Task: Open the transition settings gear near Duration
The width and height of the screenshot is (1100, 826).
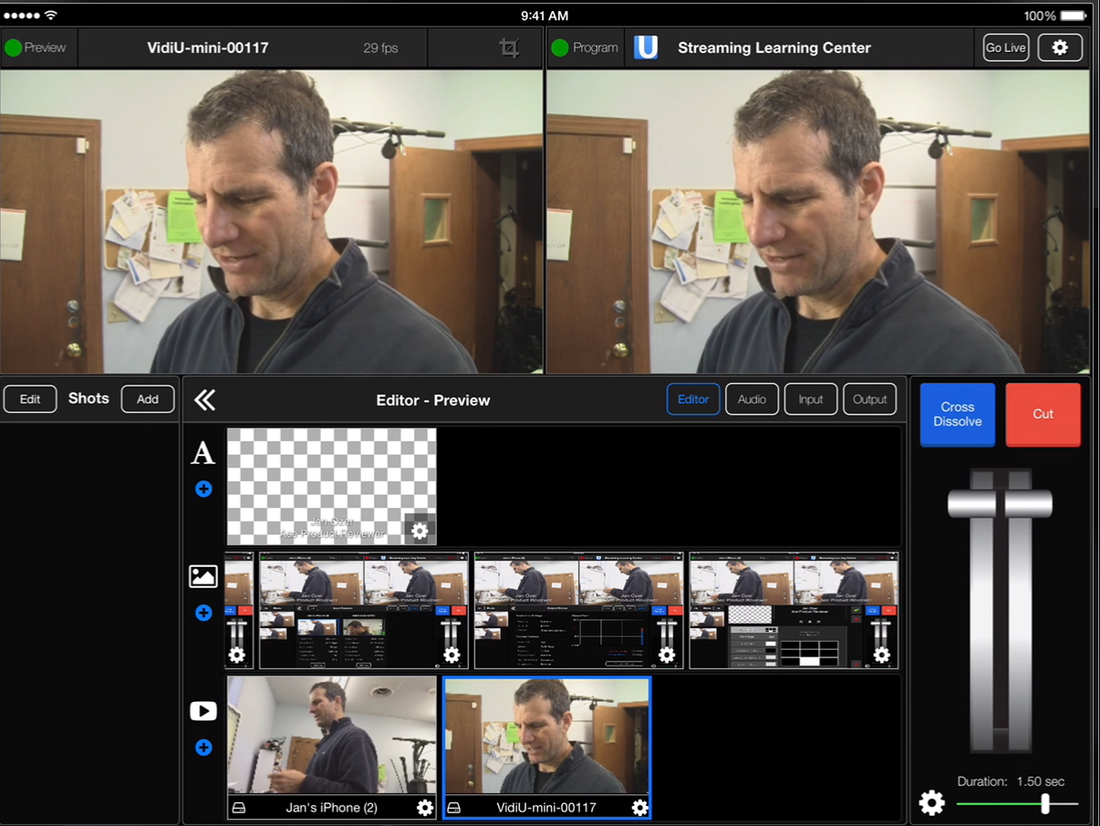Action: pos(931,802)
